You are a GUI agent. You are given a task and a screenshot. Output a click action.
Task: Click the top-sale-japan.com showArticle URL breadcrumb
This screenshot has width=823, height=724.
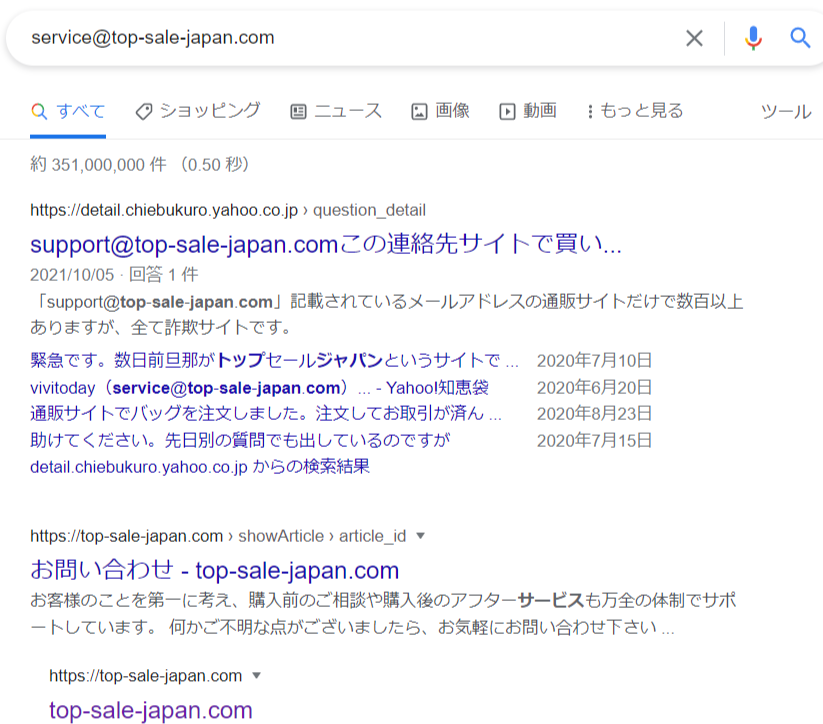pyautogui.click(x=218, y=536)
